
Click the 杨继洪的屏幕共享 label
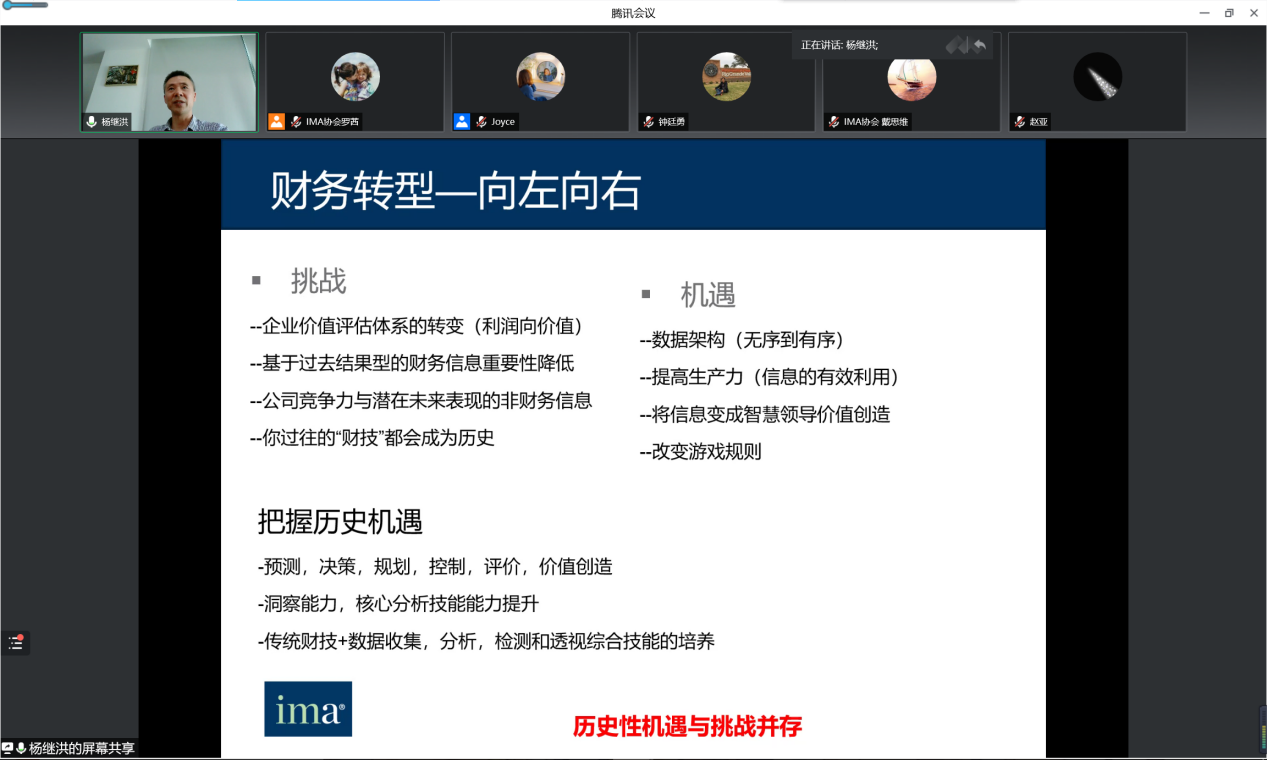pos(82,748)
